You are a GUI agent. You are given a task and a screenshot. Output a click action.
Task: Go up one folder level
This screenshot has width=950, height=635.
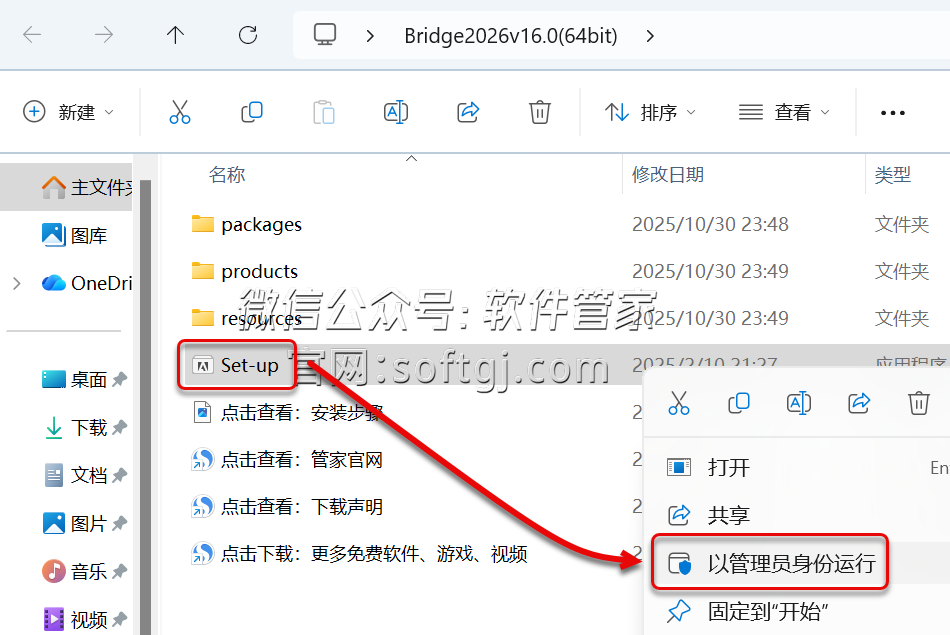pyautogui.click(x=175, y=35)
